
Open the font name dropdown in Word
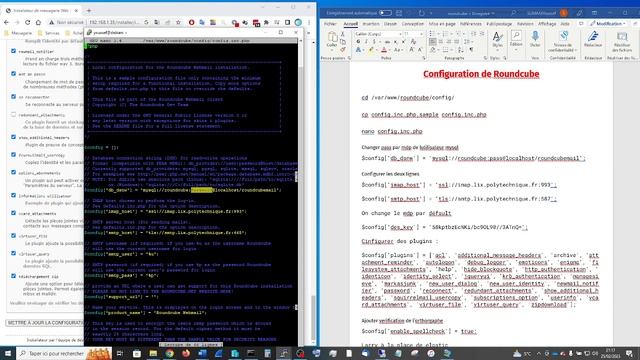coord(400,34)
